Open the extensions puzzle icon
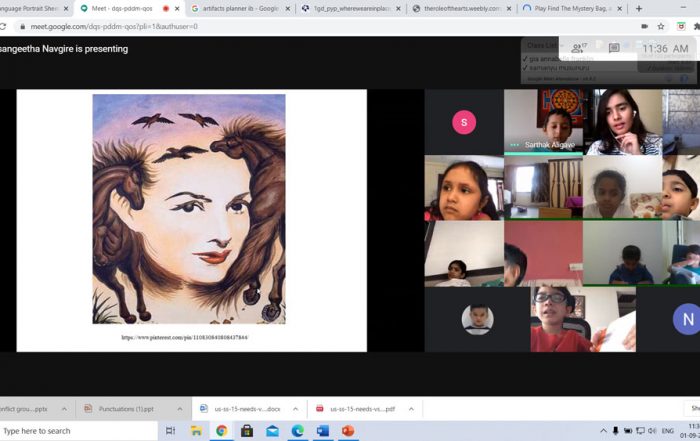The image size is (700, 441). point(696,26)
